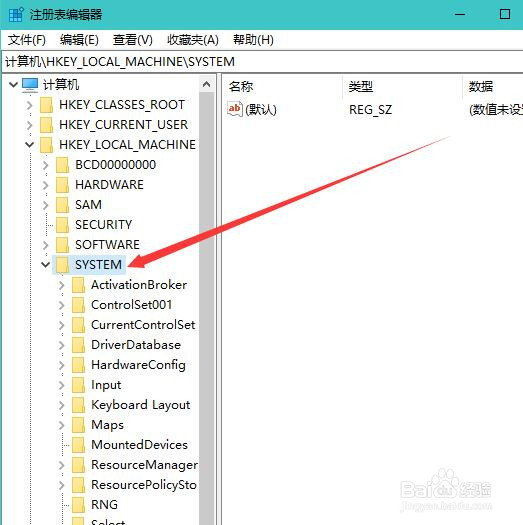
Task: Expand the SOFTWARE key
Action: (46, 245)
